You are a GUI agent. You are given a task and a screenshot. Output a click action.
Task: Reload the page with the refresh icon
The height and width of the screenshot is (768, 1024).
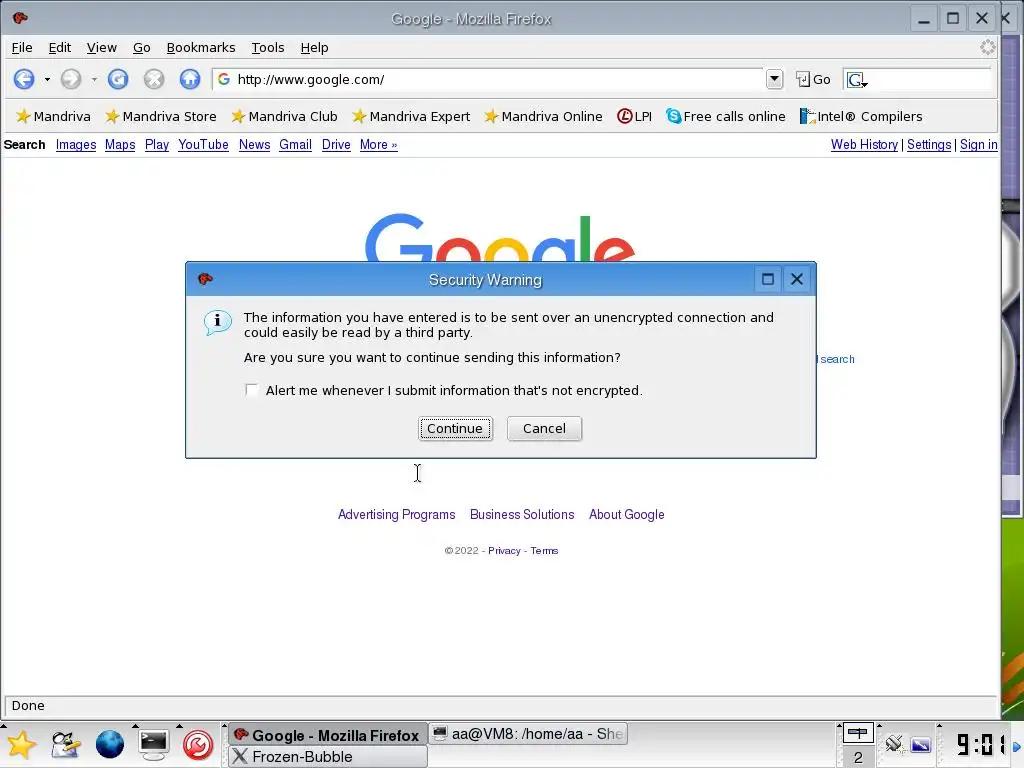point(118,80)
